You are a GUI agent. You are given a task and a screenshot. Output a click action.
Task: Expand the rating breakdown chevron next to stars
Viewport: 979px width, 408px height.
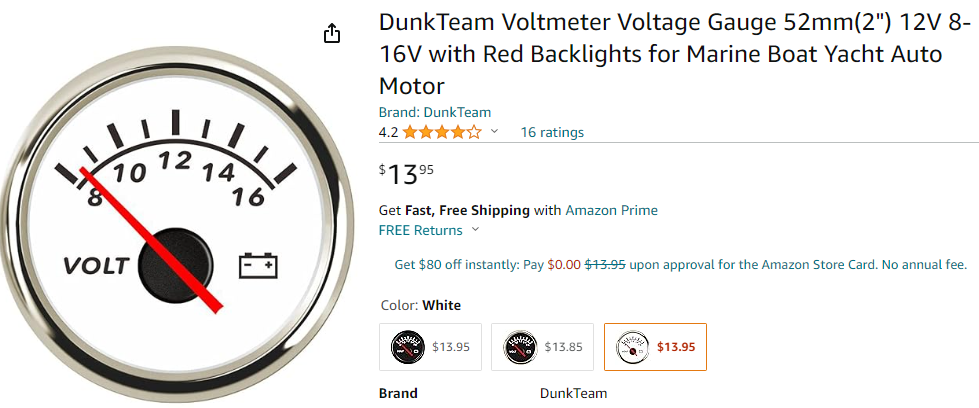[x=494, y=132]
